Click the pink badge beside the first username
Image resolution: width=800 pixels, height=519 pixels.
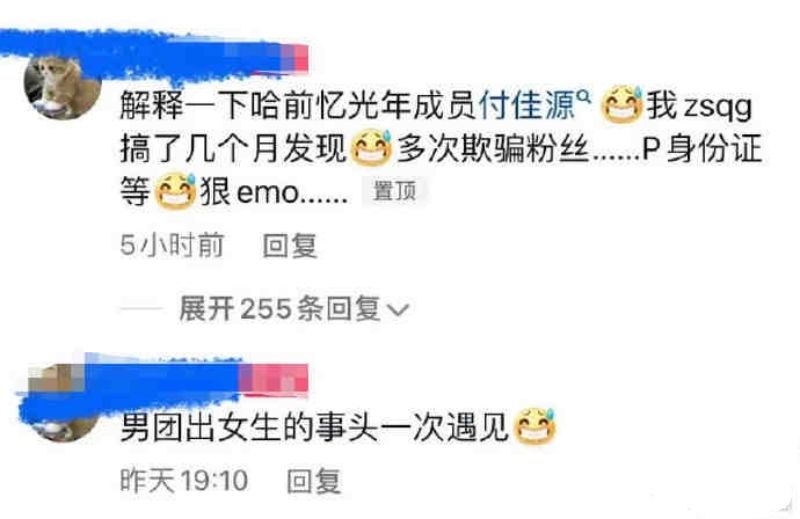tap(295, 59)
